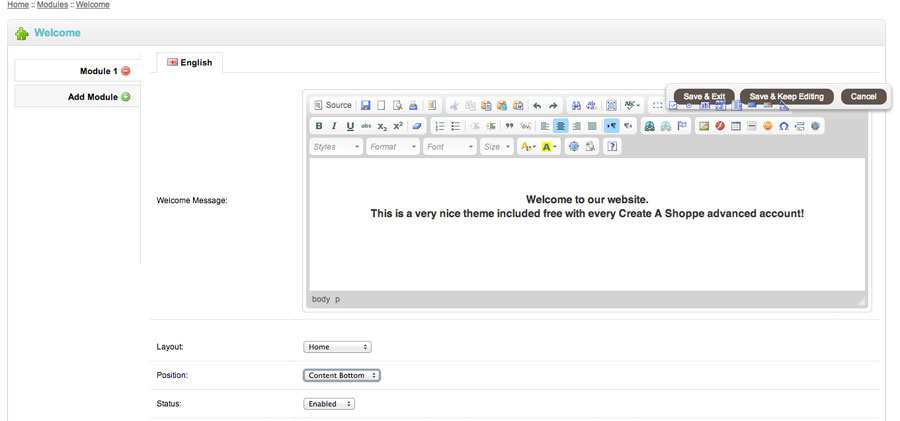Open the Layout dropdown set to Home

click(338, 347)
